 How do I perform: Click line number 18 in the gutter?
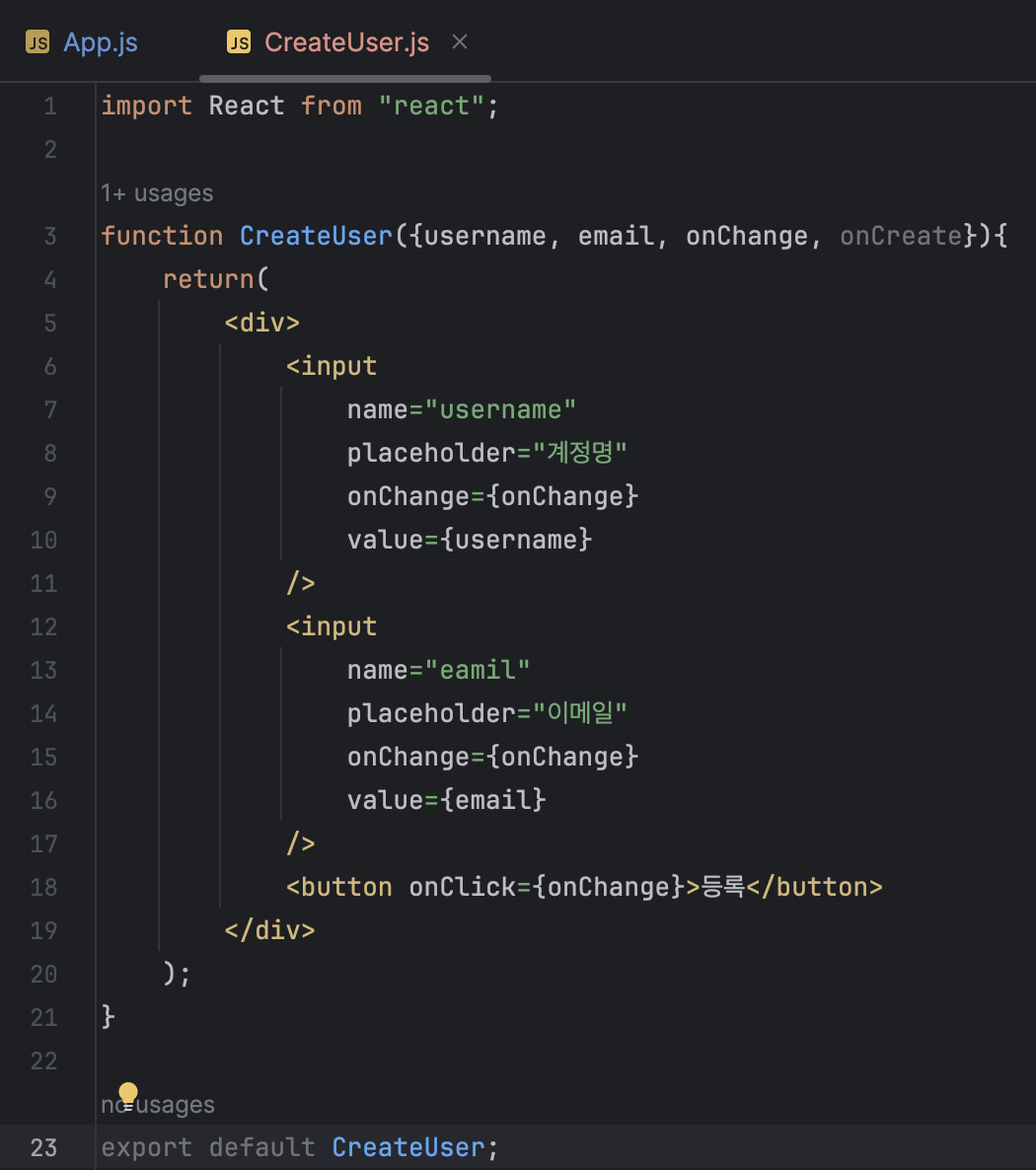tap(43, 887)
